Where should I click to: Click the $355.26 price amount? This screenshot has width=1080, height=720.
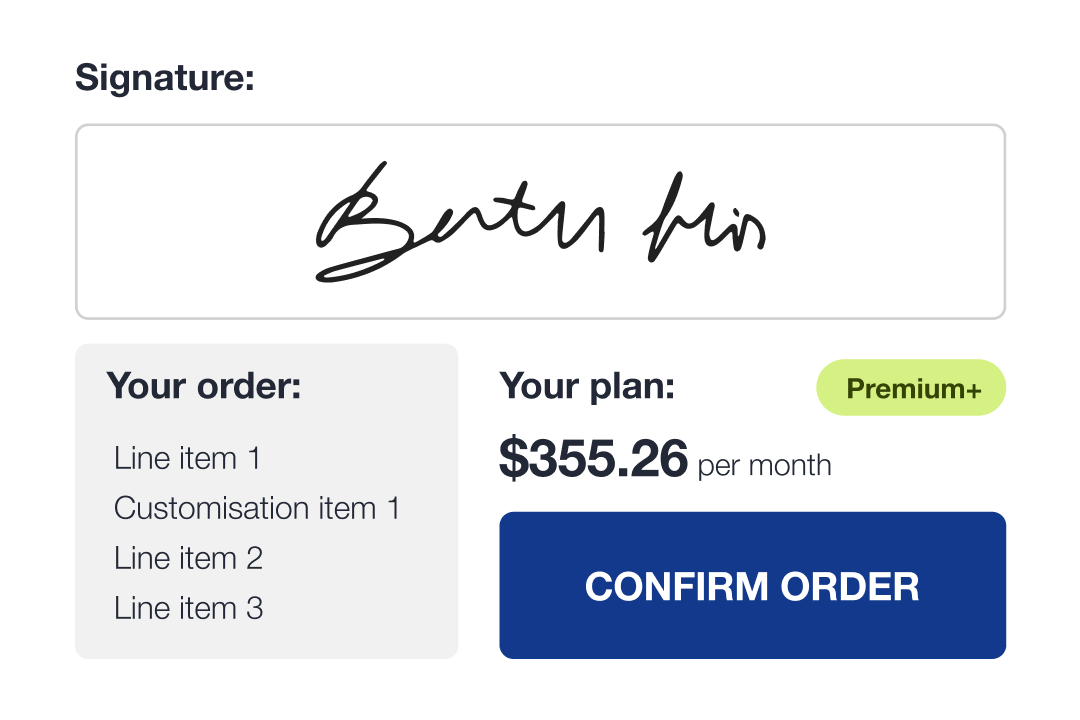click(593, 459)
